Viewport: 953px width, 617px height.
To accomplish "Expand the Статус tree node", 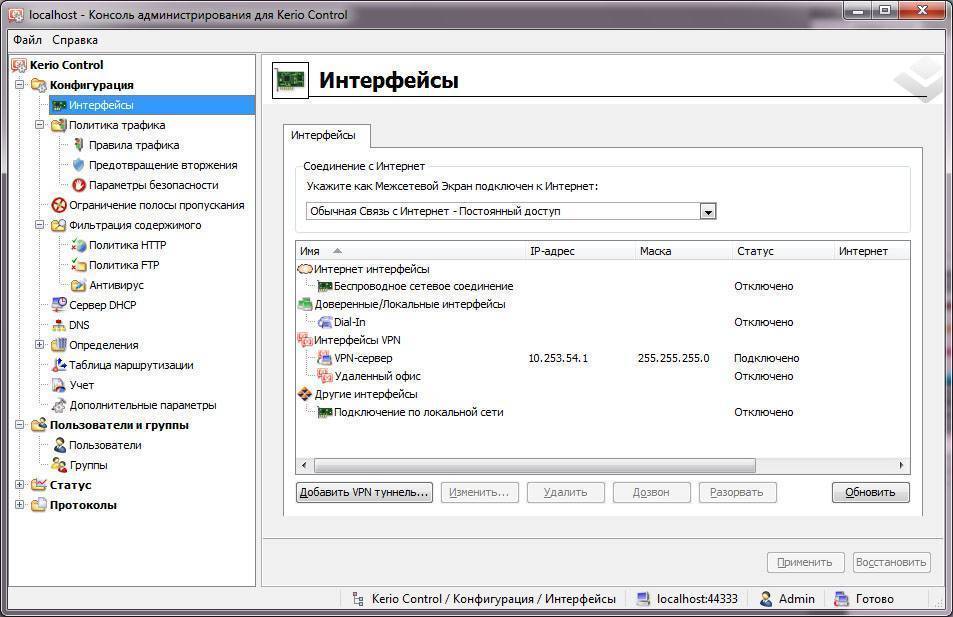I will coord(20,485).
